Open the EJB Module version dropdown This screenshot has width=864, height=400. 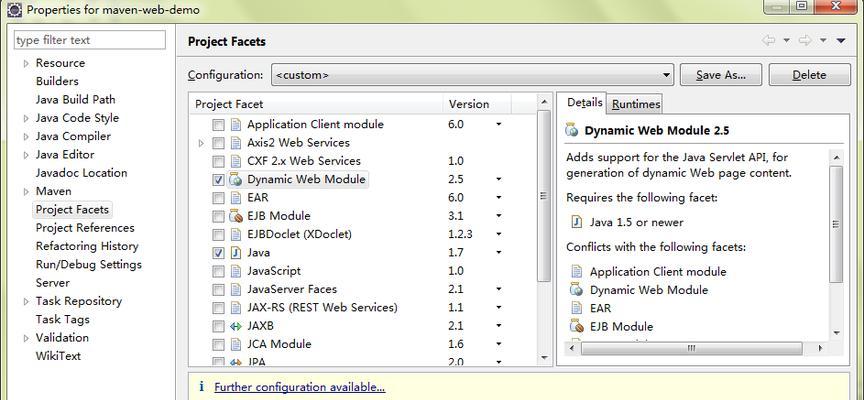click(x=498, y=215)
